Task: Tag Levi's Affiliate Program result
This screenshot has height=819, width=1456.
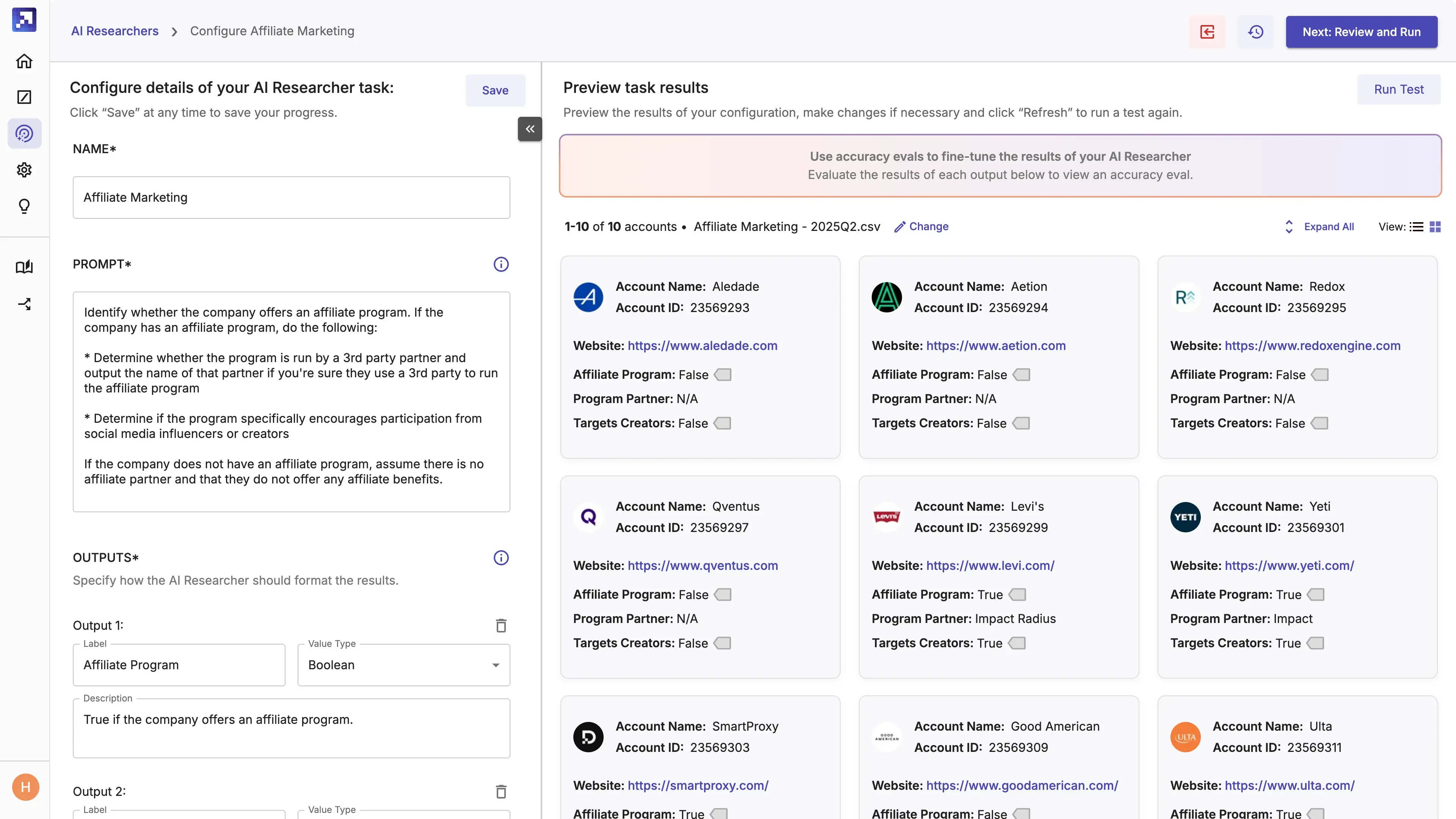Action: point(1017,595)
